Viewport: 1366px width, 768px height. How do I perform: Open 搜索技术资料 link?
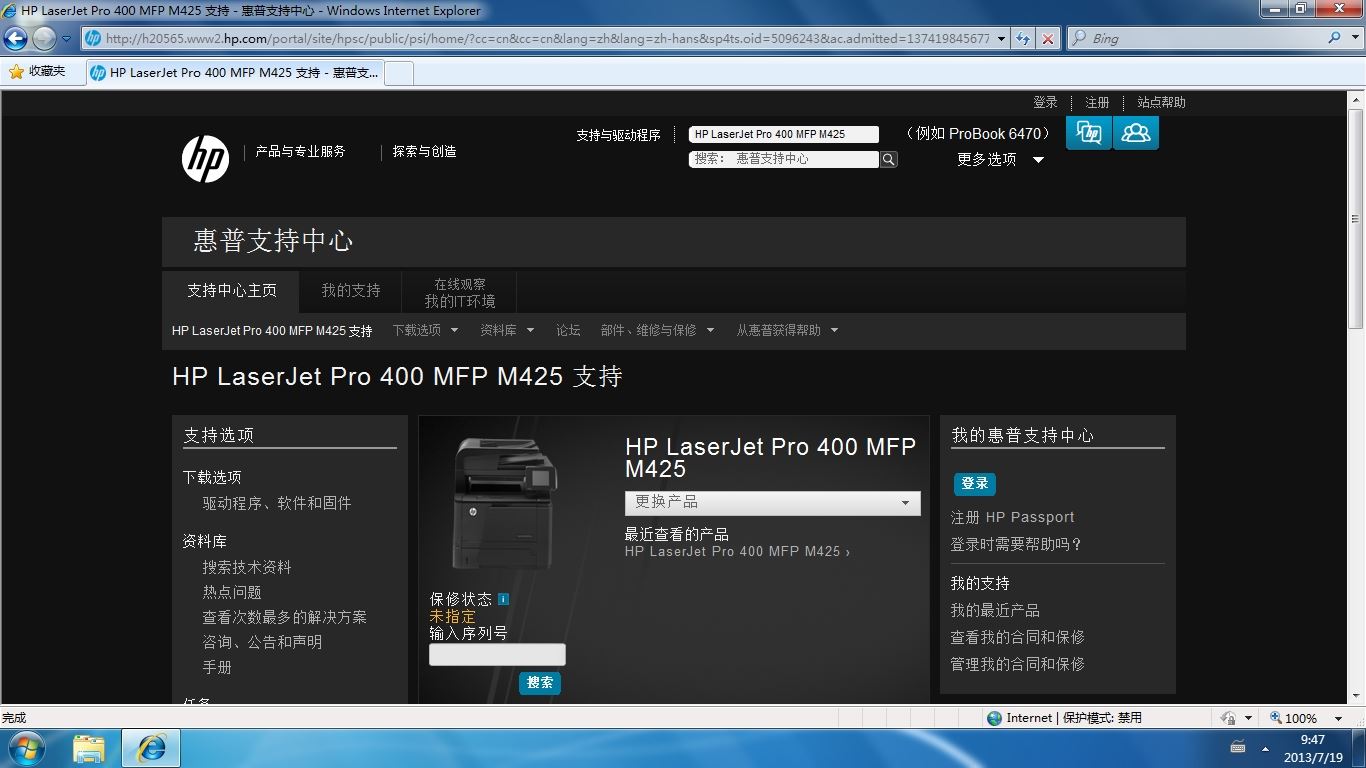tap(247, 567)
